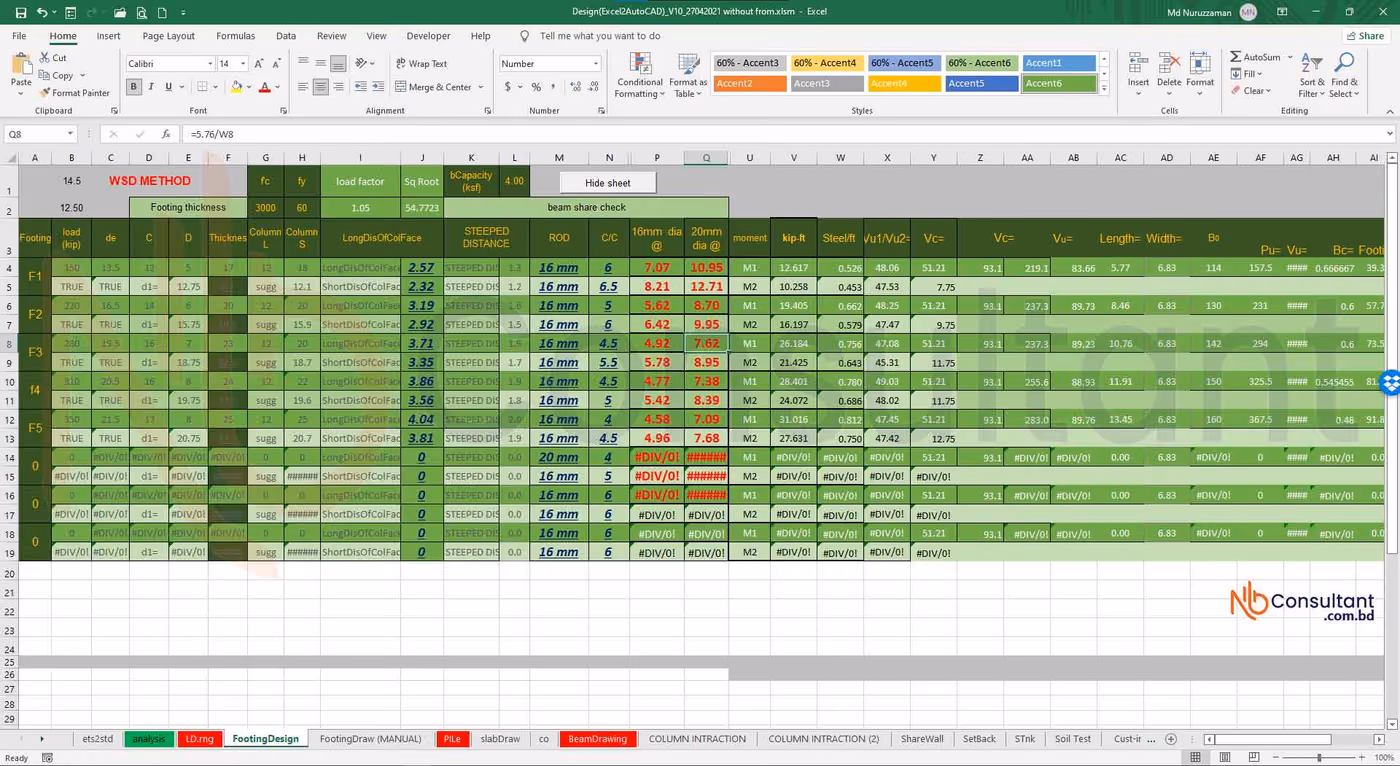Save the workbook from Quick Access Toolbar
This screenshot has width=1400, height=766.
[x=19, y=12]
